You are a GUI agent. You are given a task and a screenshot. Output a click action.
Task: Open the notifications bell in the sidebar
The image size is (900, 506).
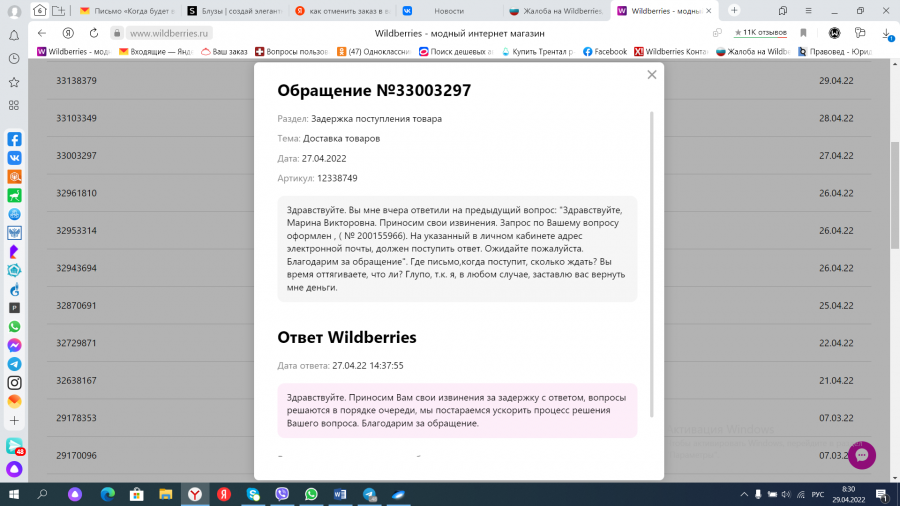(14, 36)
